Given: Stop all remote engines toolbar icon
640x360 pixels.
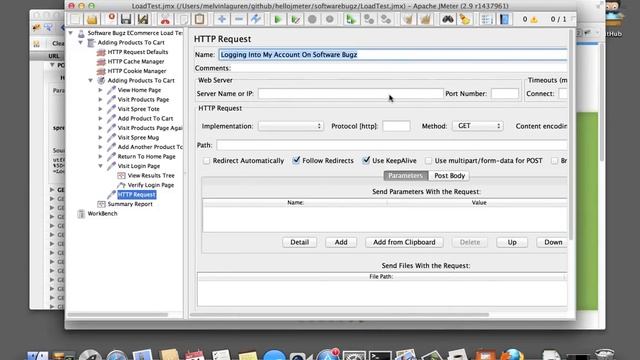Looking at the screenshot, I should point(369,19).
